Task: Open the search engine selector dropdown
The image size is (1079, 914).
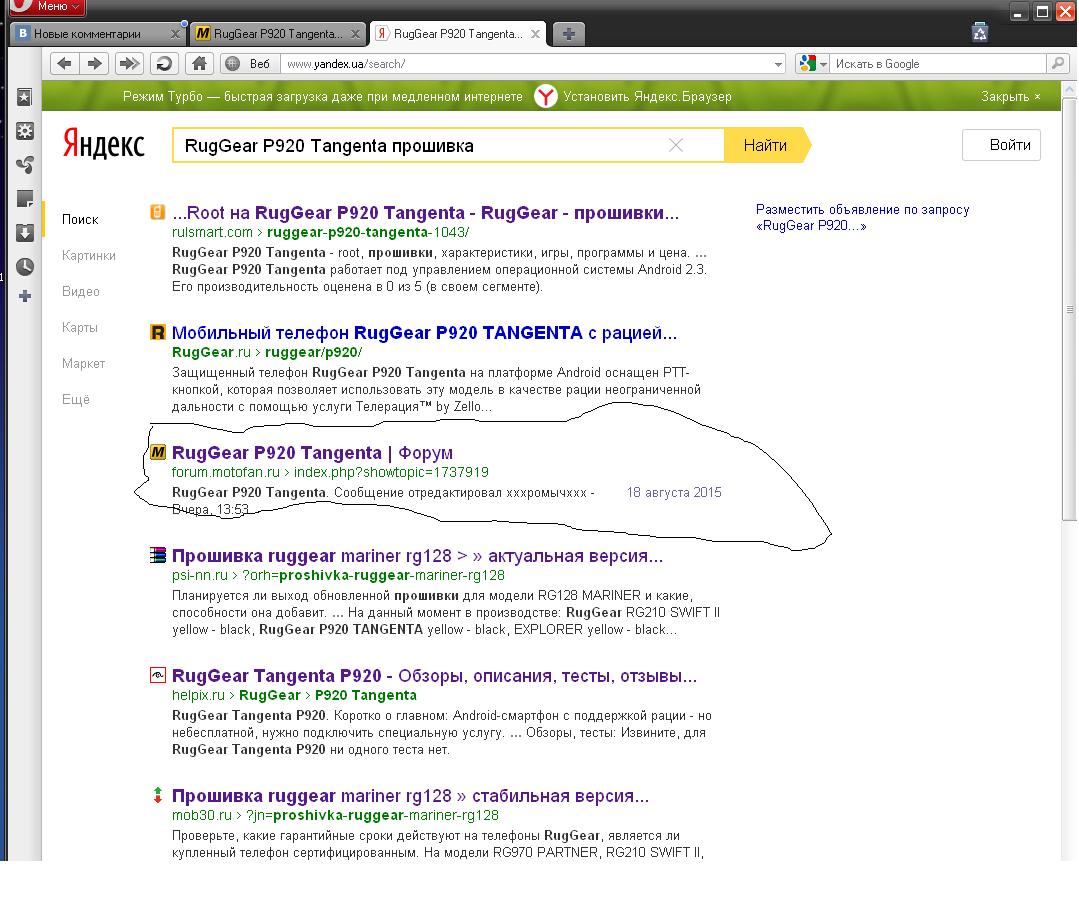Action: (x=812, y=64)
